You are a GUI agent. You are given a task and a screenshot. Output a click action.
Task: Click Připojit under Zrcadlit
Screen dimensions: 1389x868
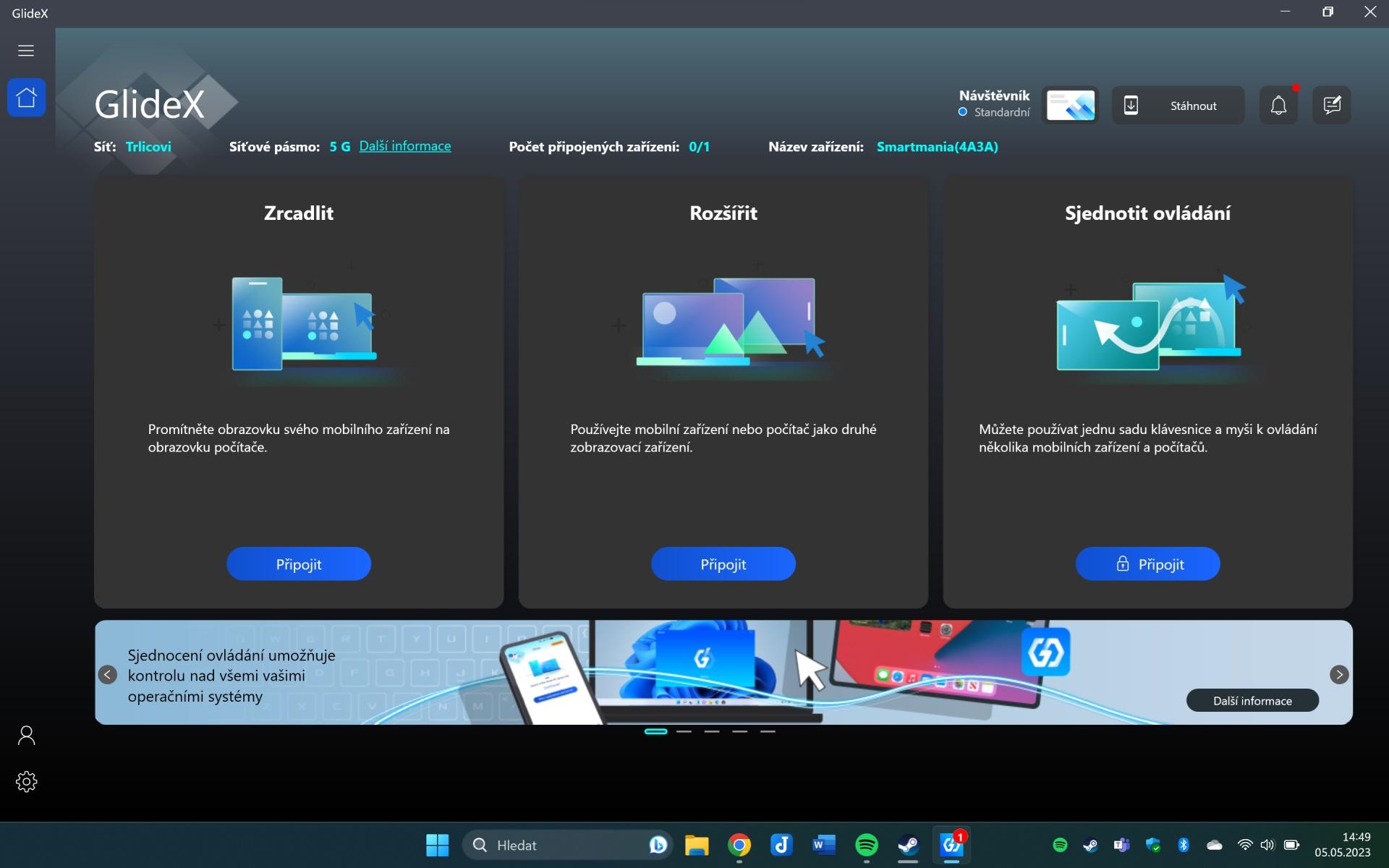coord(299,563)
